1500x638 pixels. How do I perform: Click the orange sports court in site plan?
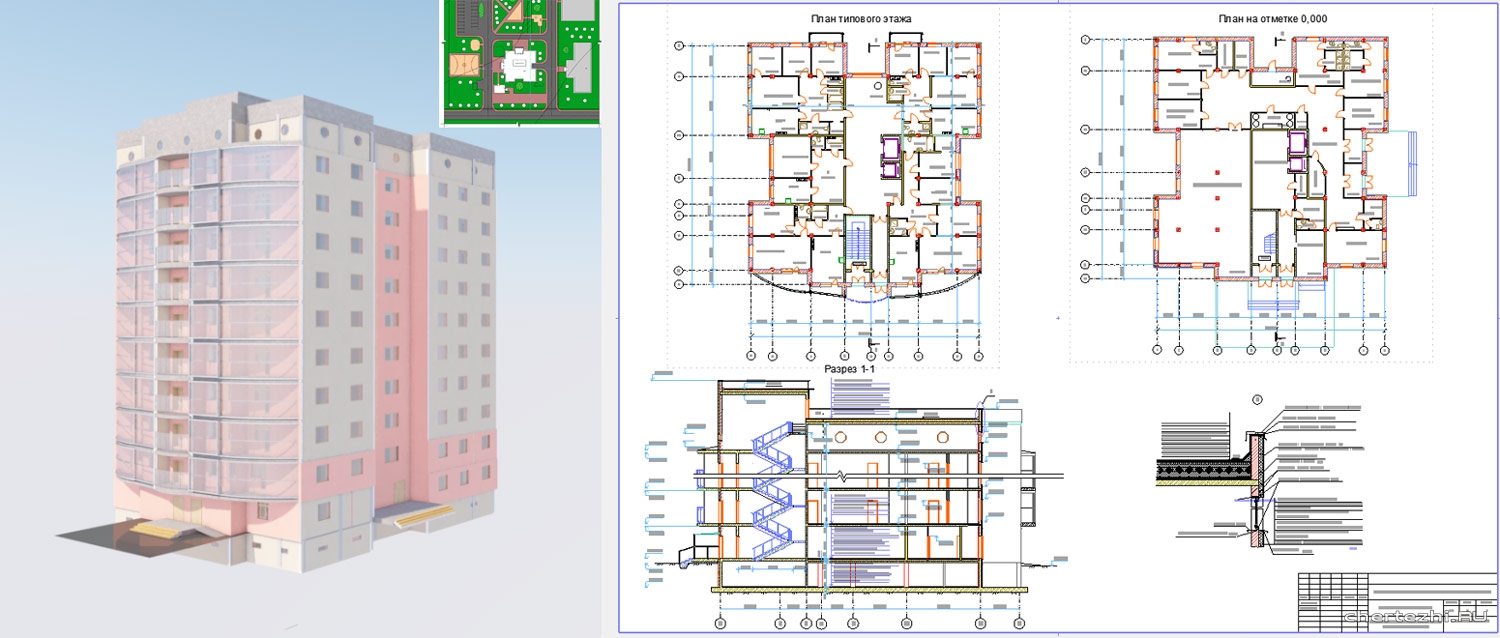coord(463,64)
